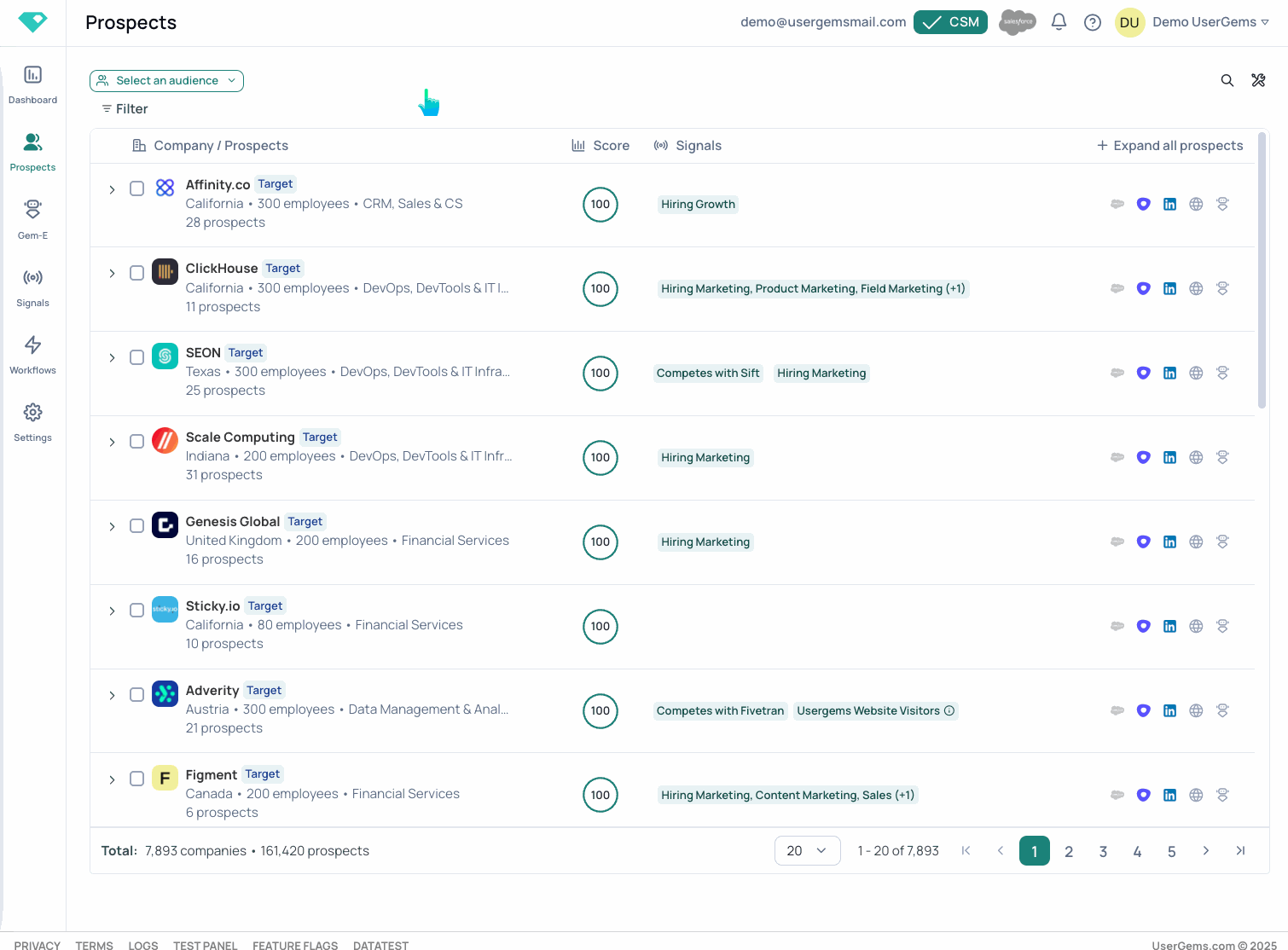Screen dimensions: 1288x950
Task: Open the notifications bell
Action: (1059, 22)
